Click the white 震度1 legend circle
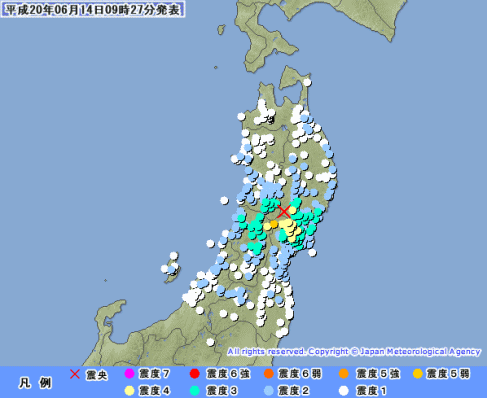This screenshot has height=398, width=487. pos(344,391)
